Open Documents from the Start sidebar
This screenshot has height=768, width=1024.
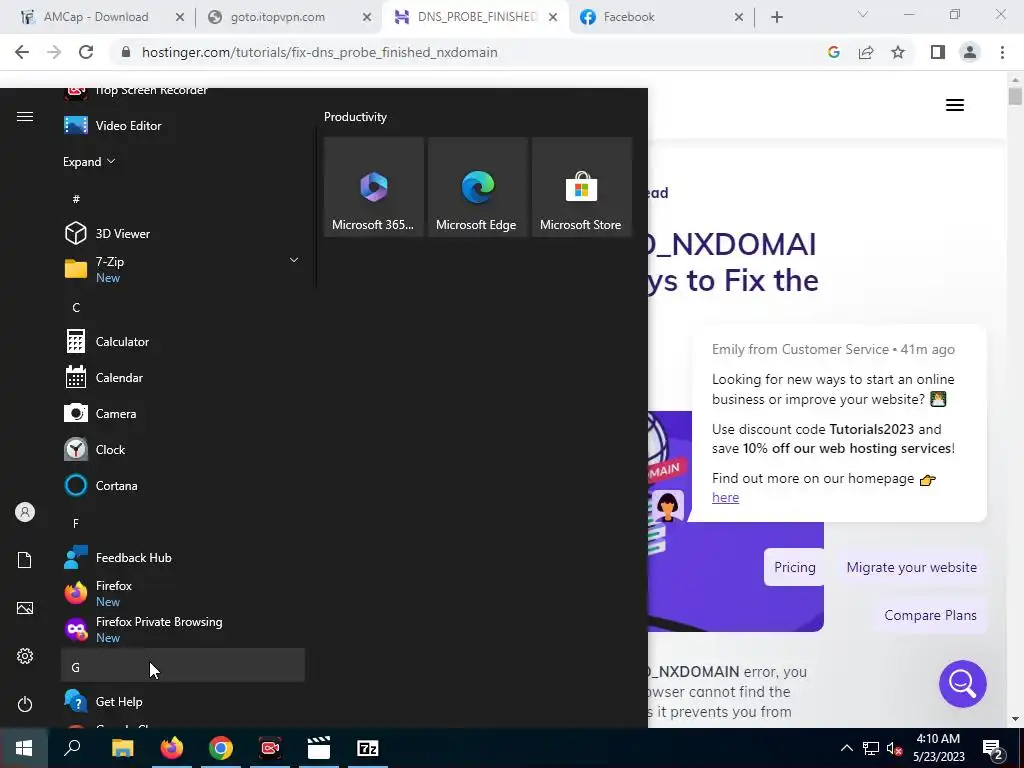[25, 560]
